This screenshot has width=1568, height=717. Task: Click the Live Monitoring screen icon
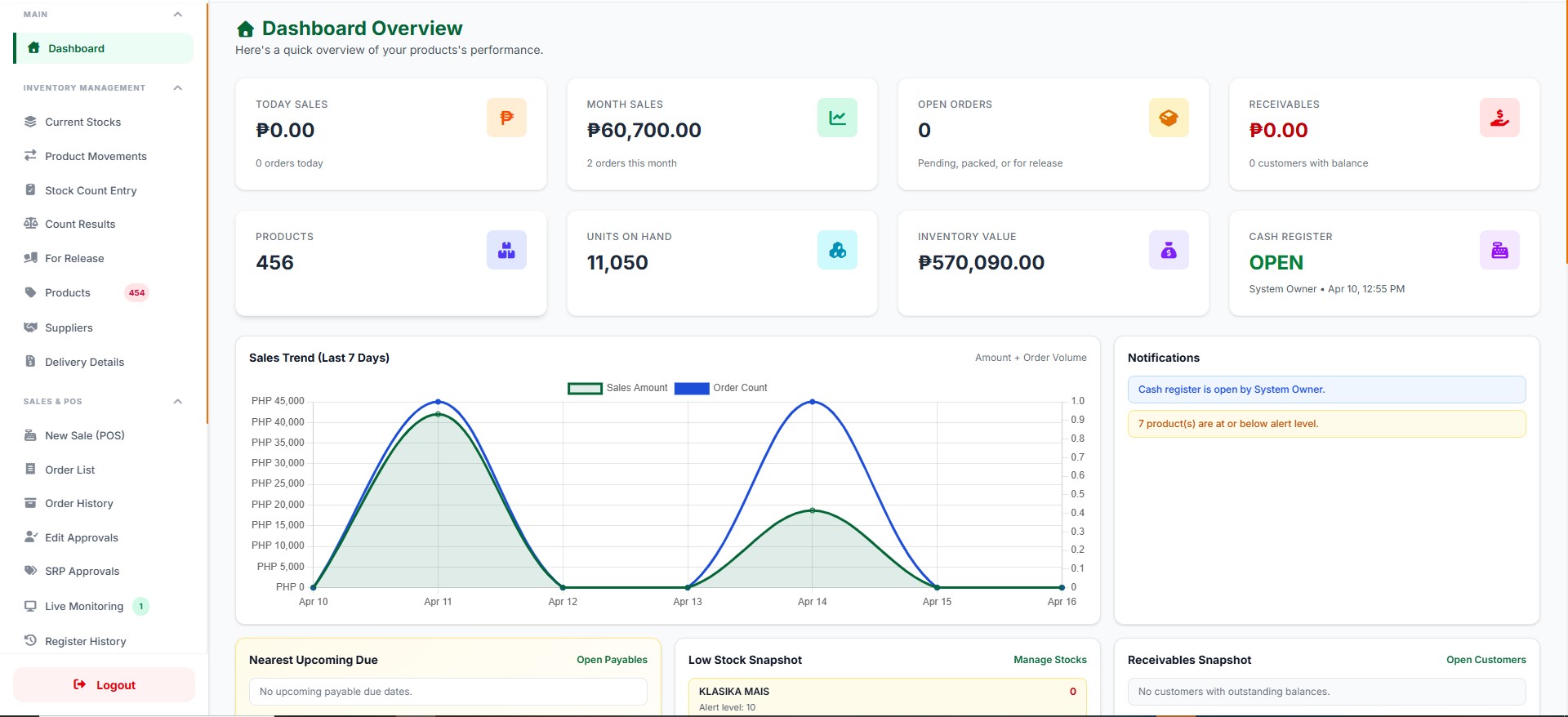pos(30,606)
